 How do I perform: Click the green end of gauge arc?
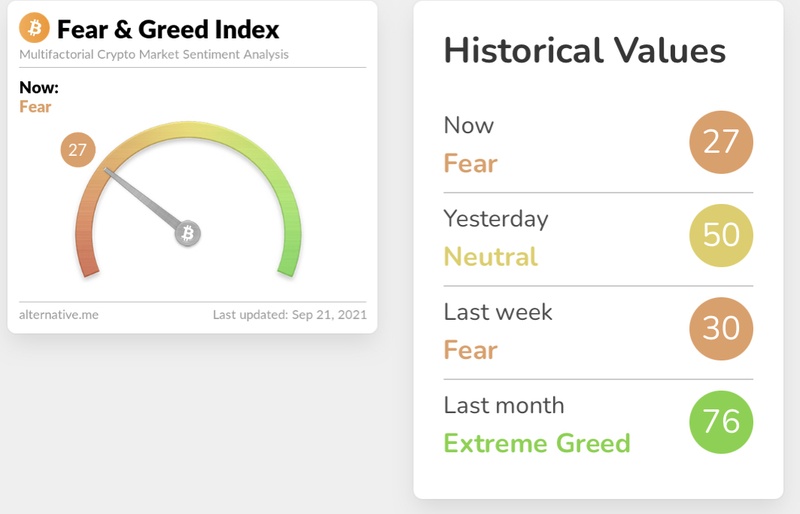tap(289, 260)
